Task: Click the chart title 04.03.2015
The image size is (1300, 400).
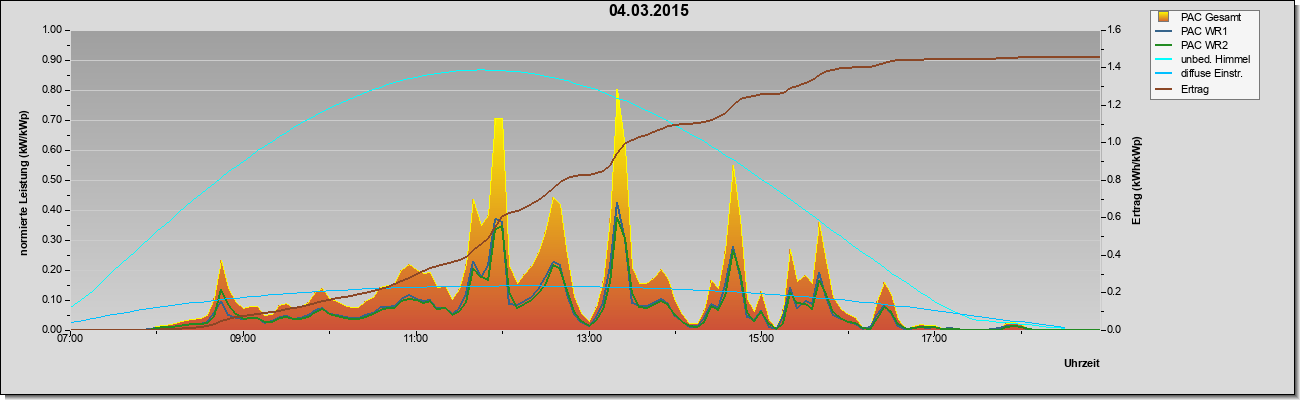Action: point(649,11)
